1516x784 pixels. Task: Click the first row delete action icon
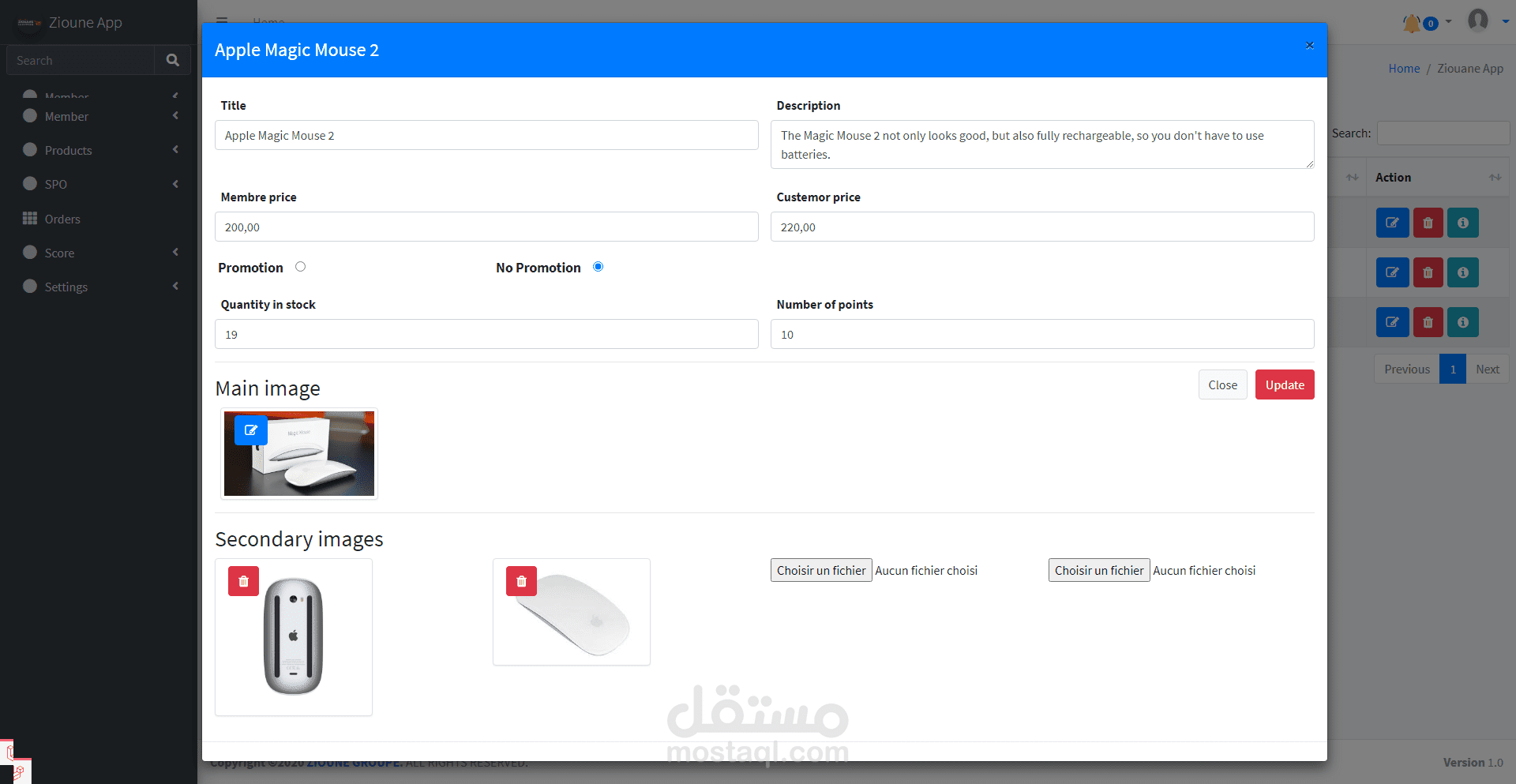click(1428, 223)
